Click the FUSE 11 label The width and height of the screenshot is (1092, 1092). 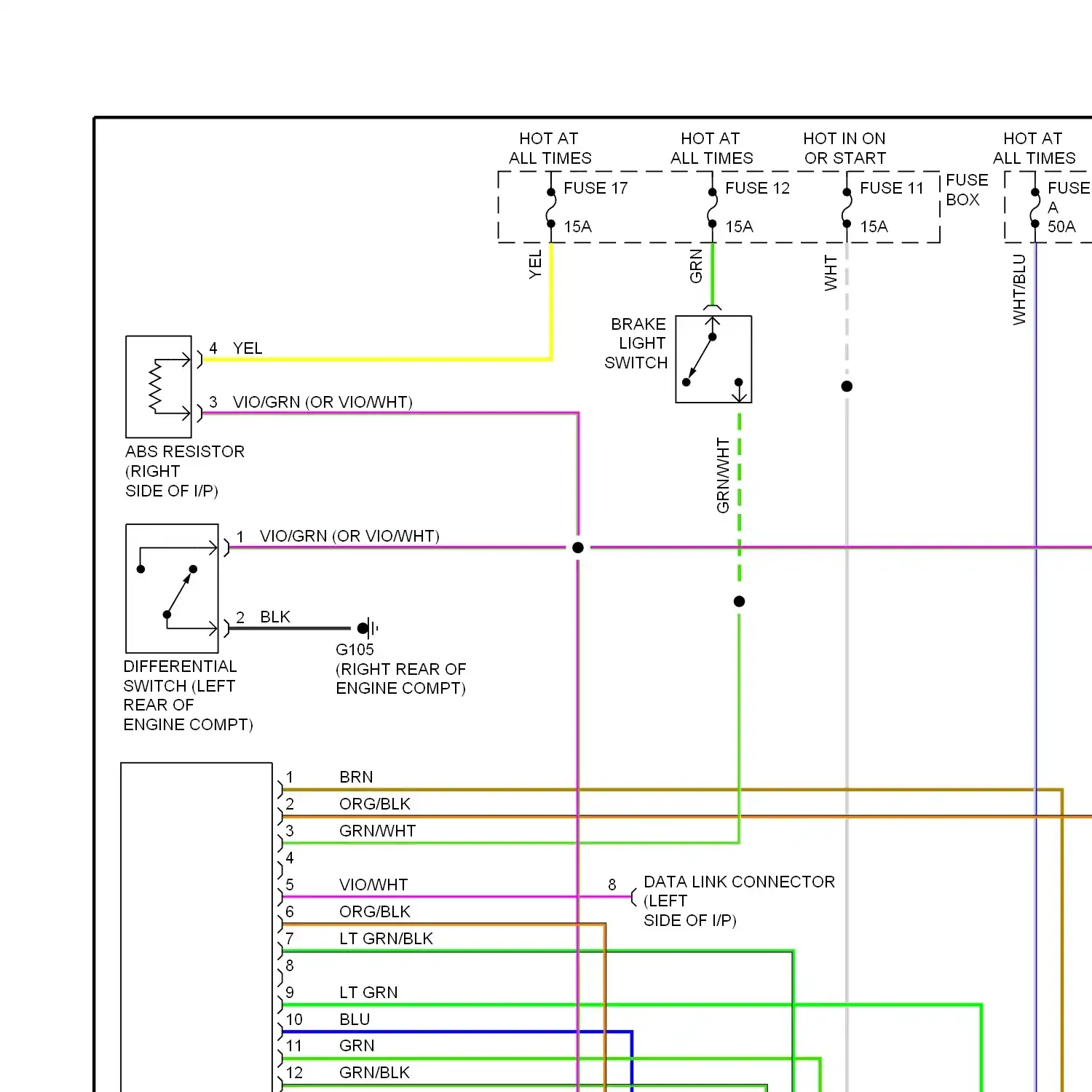pyautogui.click(x=892, y=188)
